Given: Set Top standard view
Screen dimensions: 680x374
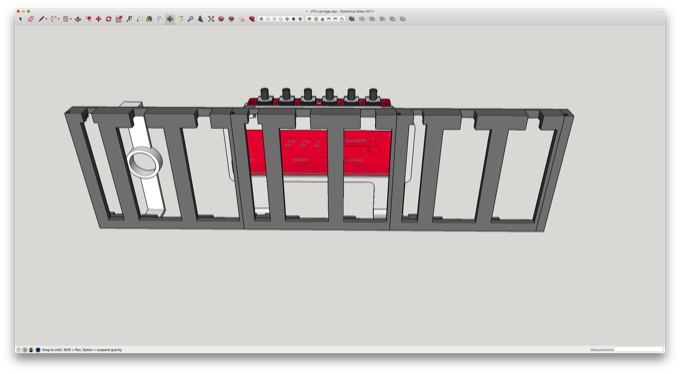Looking at the screenshot, I should tap(316, 19).
